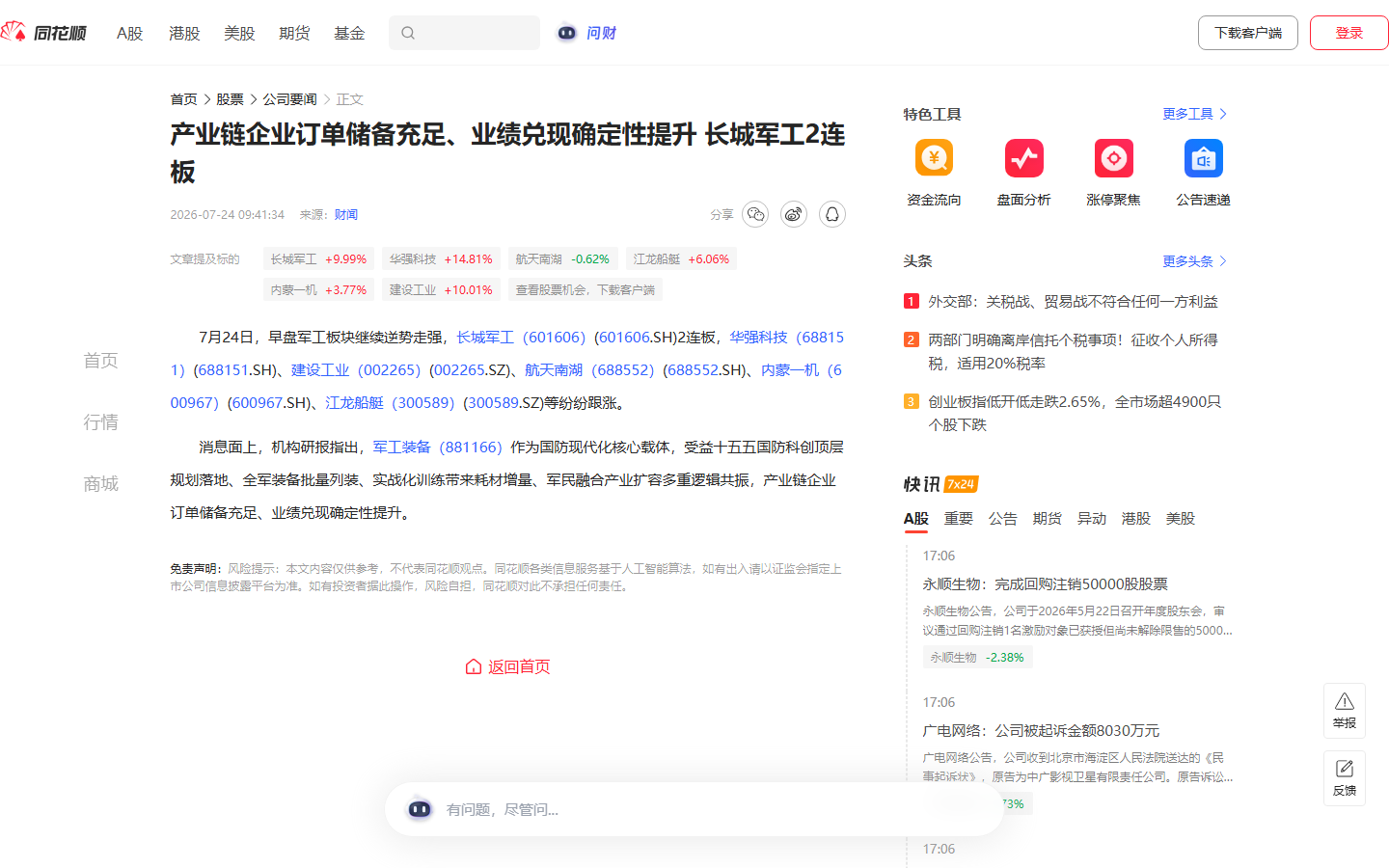
Task: Click the chat robot icon in question bar
Action: click(420, 809)
